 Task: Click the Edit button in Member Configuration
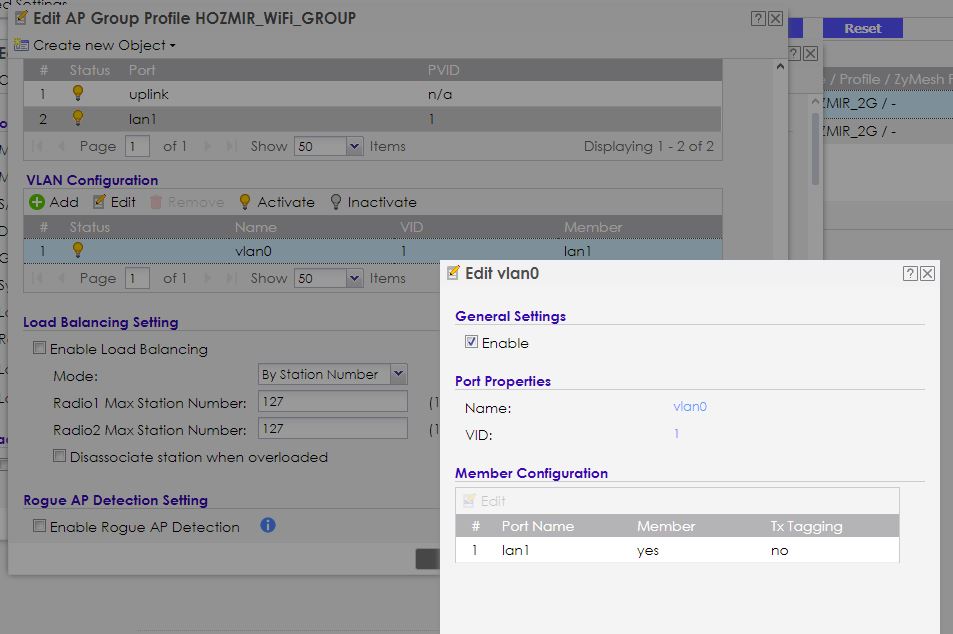point(484,501)
